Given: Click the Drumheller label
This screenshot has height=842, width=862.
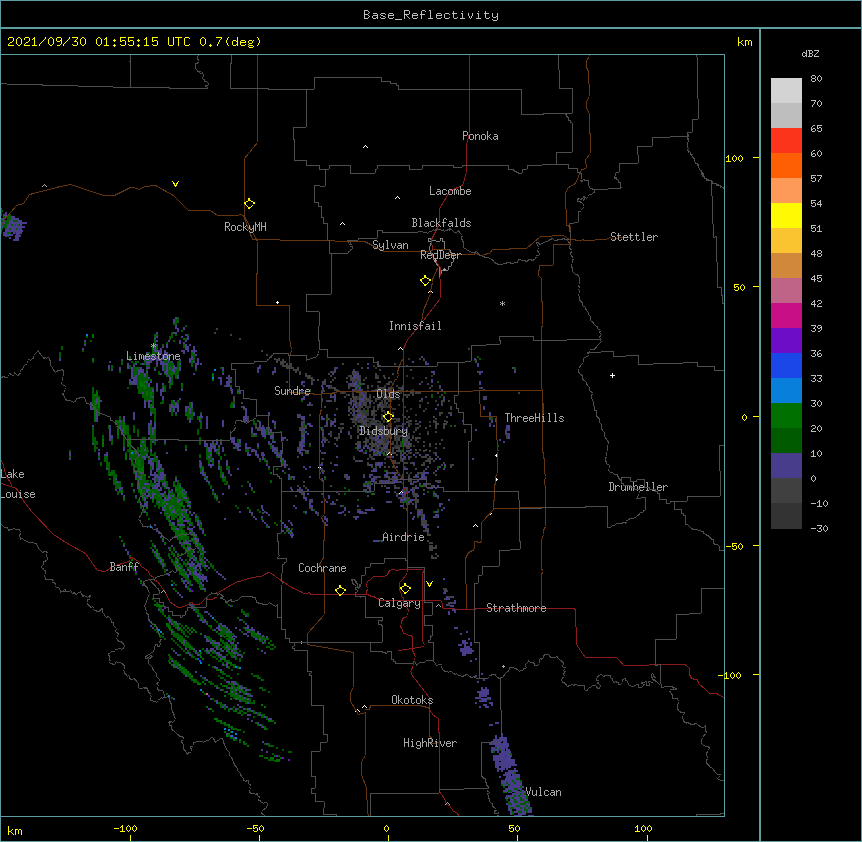Looking at the screenshot, I should pos(638,487).
